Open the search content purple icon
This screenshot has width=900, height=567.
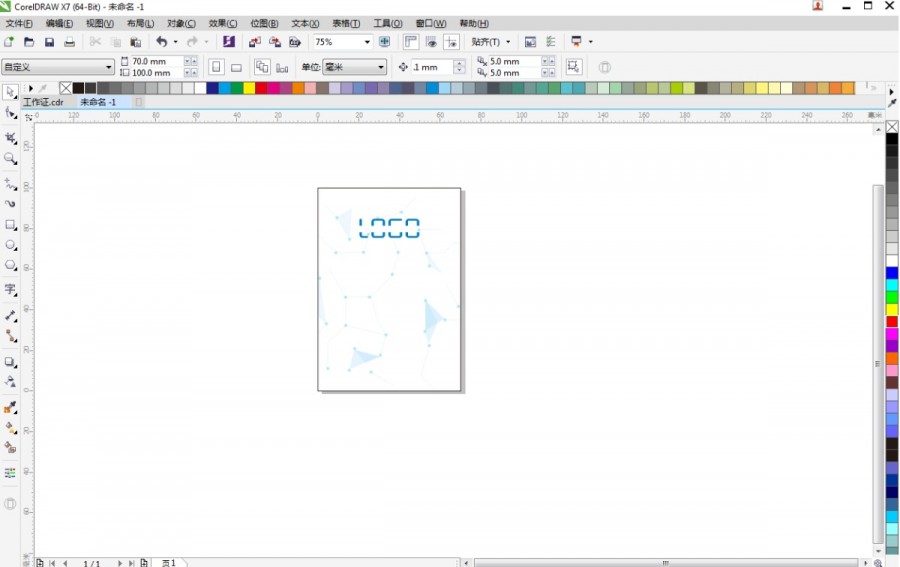228,42
